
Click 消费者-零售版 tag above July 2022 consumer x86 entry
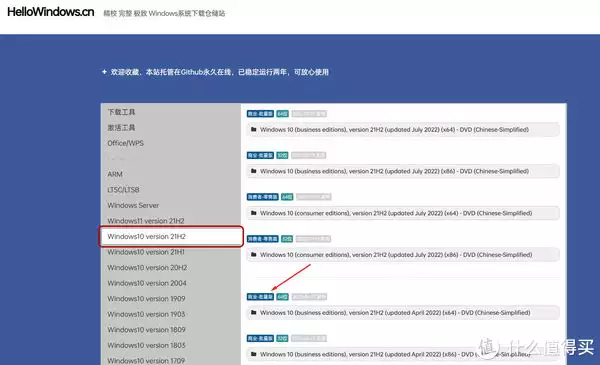[262, 239]
